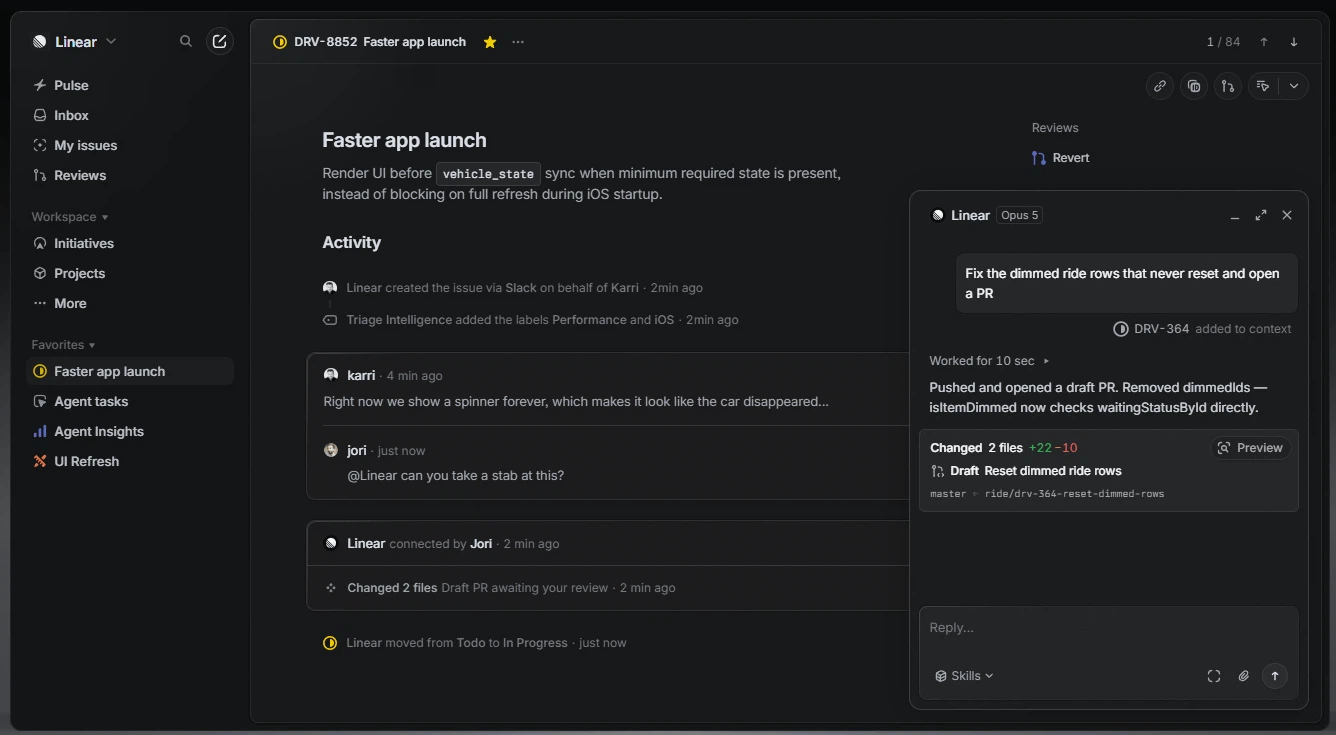Image resolution: width=1336 pixels, height=735 pixels.
Task: Copy git branch name icon
Action: click(x=1227, y=86)
